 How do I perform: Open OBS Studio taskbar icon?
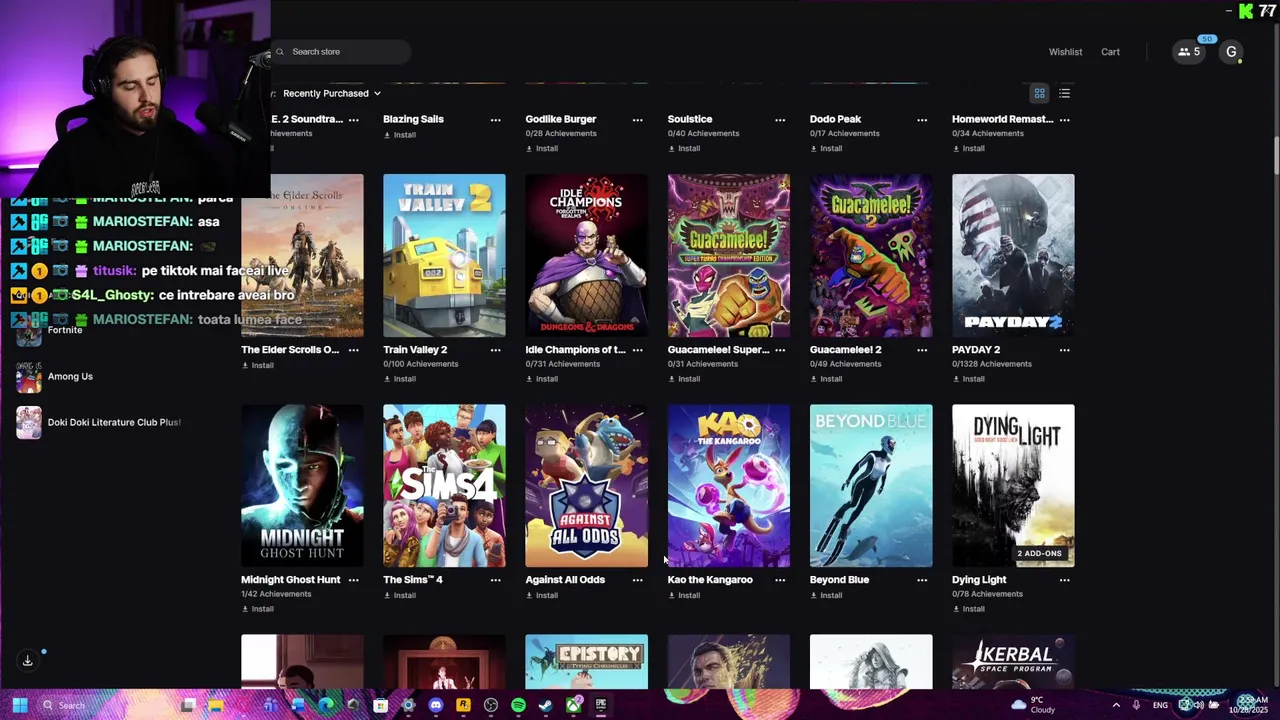[x=491, y=705]
